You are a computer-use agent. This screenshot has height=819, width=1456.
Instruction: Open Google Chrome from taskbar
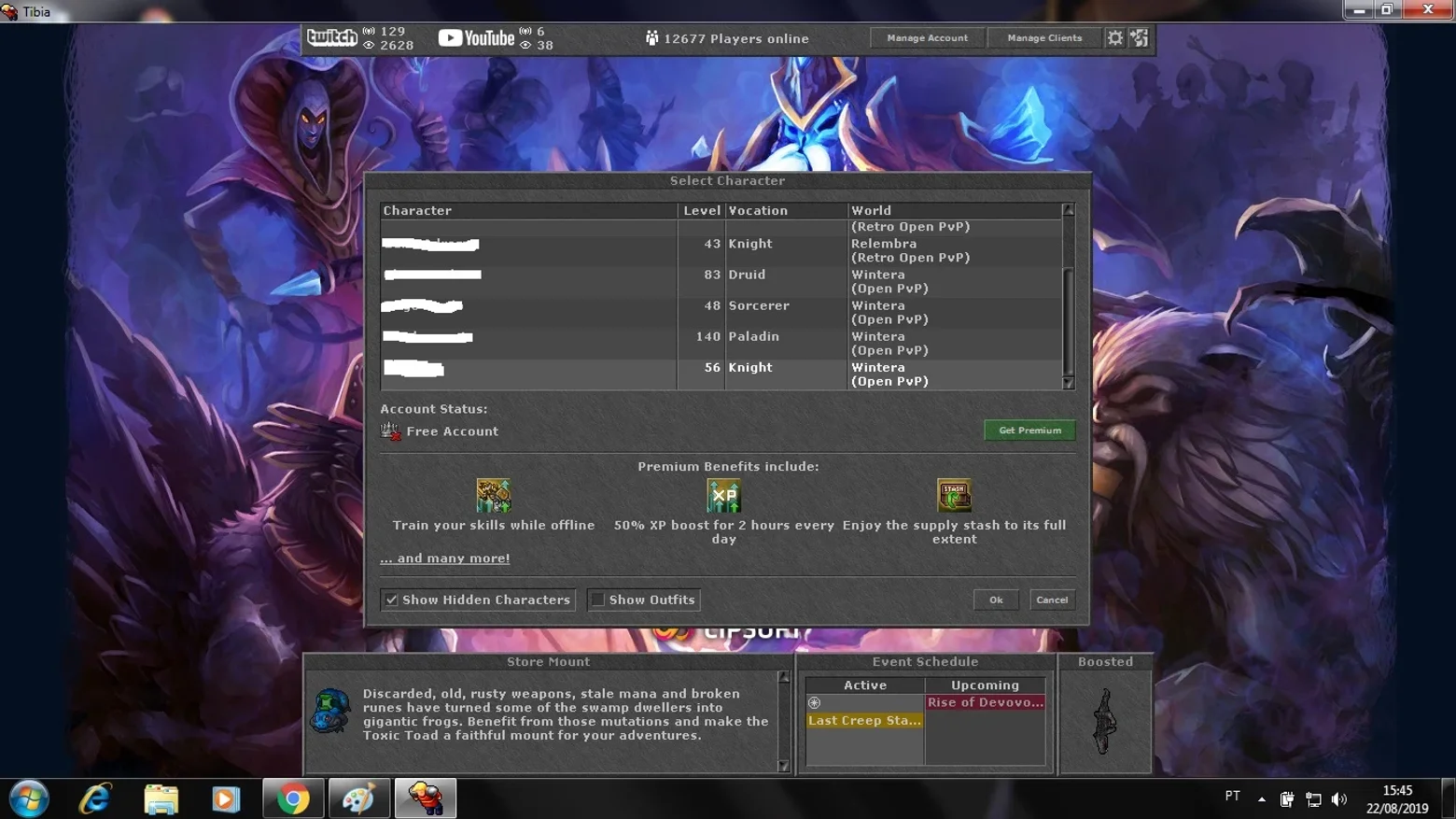pos(293,798)
